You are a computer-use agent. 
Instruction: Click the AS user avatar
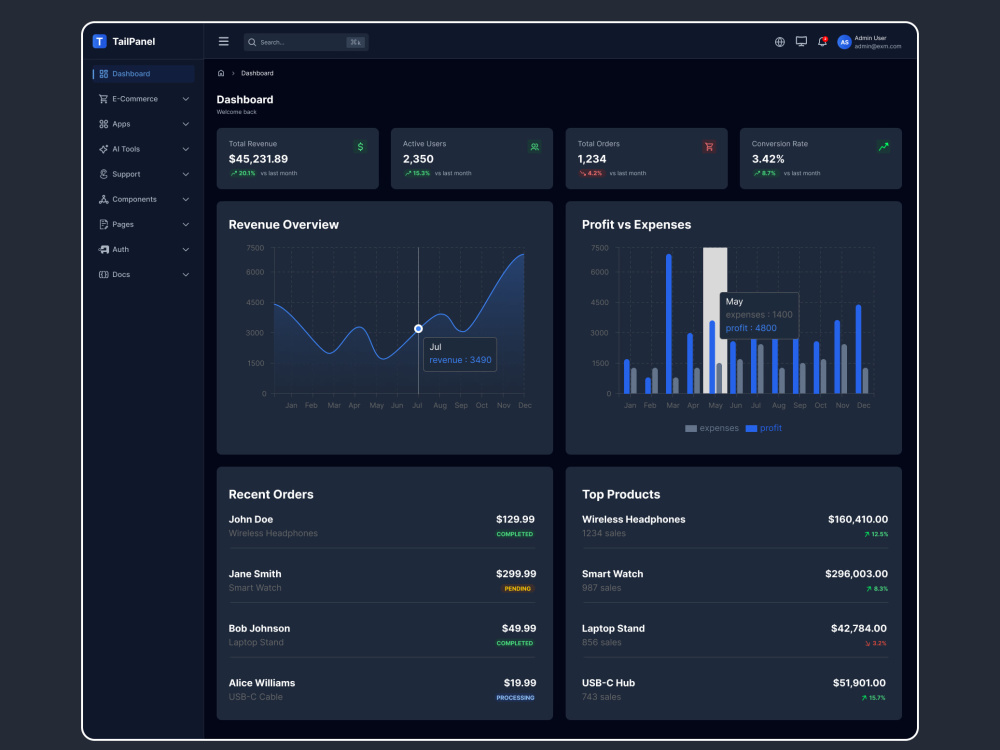(x=844, y=42)
